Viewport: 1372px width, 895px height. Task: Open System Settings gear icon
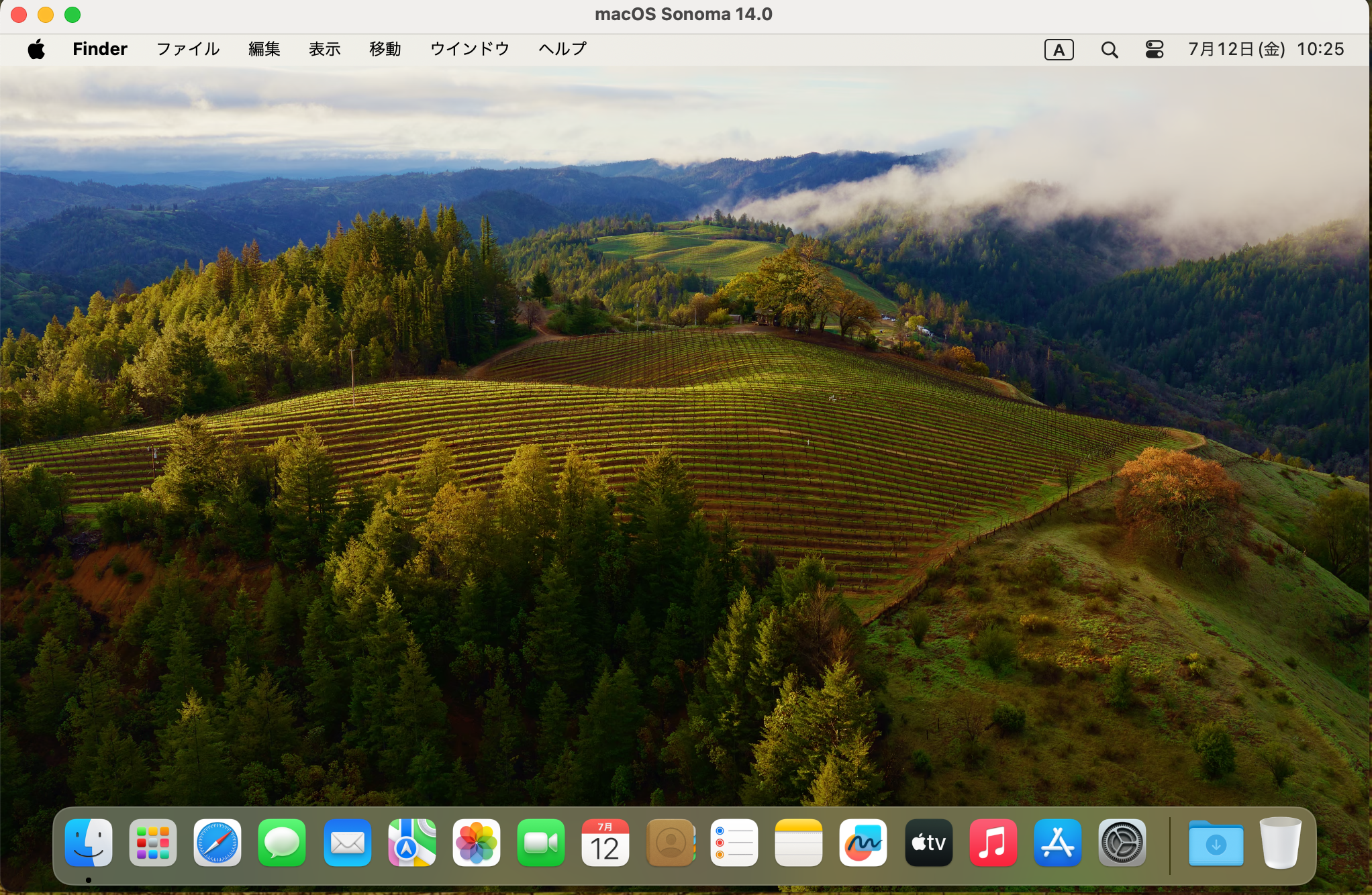click(1122, 843)
